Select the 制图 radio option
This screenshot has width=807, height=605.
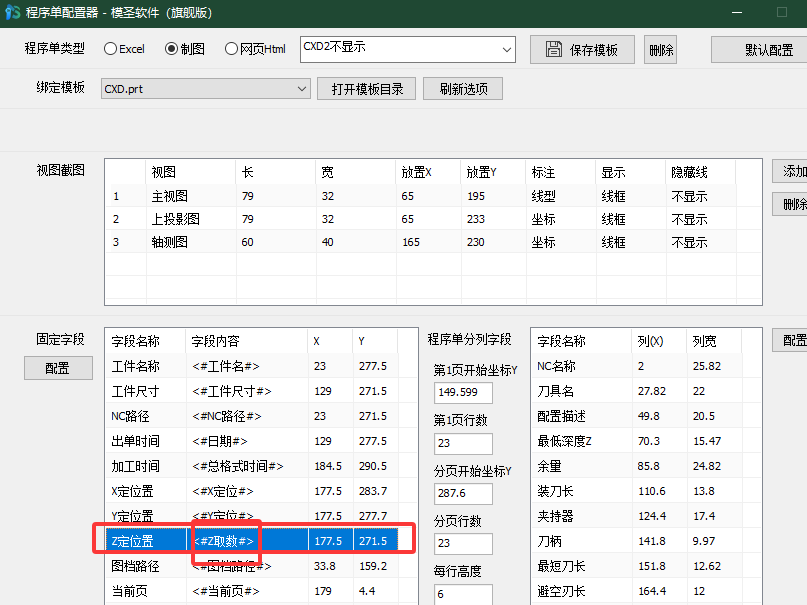[185, 49]
